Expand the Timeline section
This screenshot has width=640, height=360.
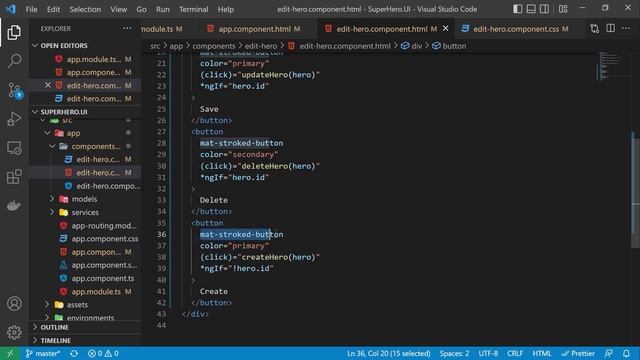35,340
